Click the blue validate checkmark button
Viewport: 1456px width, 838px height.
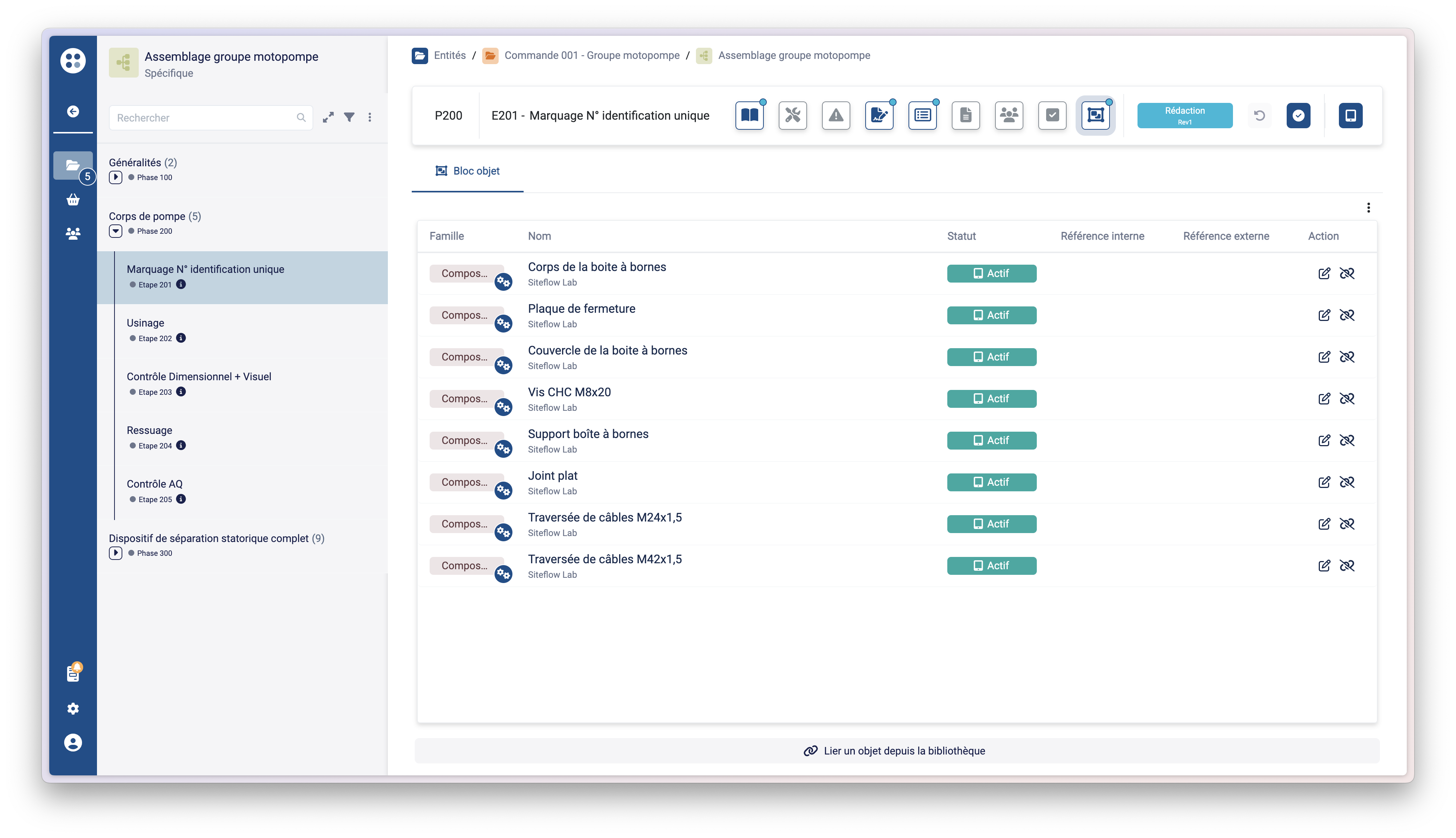tap(1297, 115)
